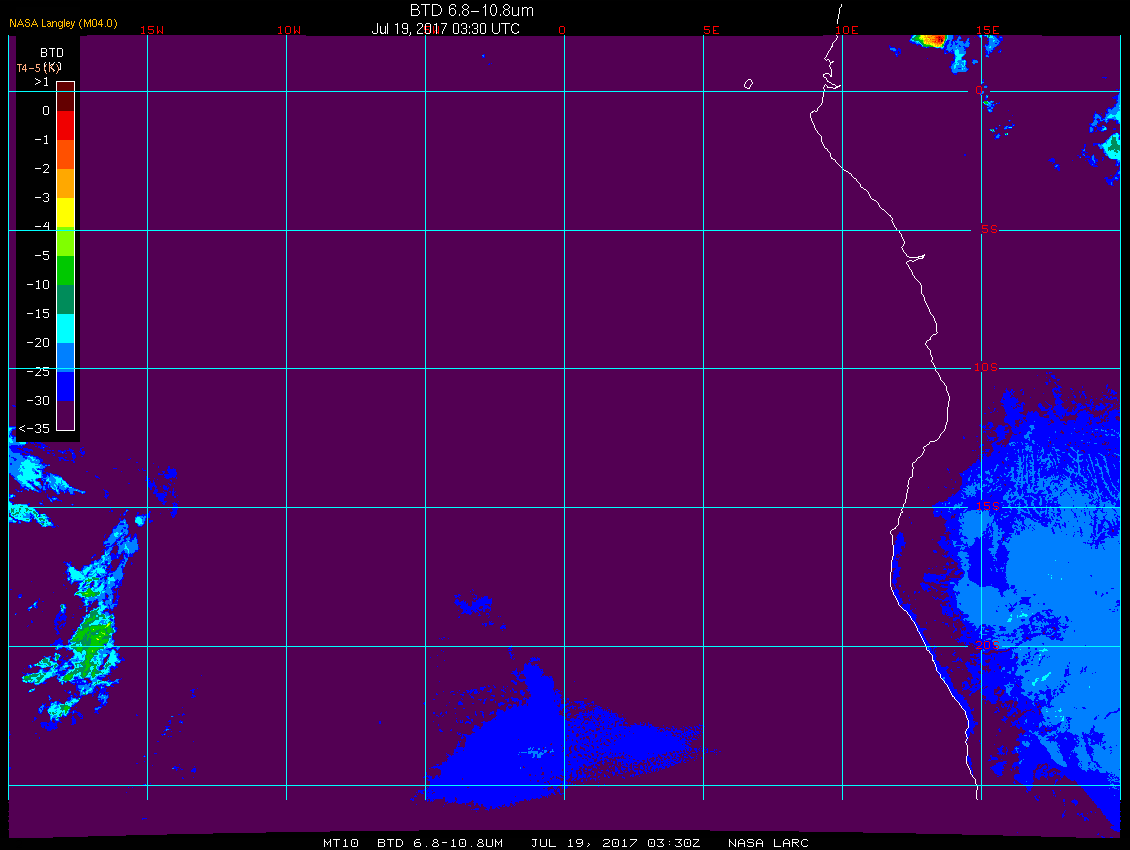
Task: Click the '10W' longitude label
Action: coord(289,30)
